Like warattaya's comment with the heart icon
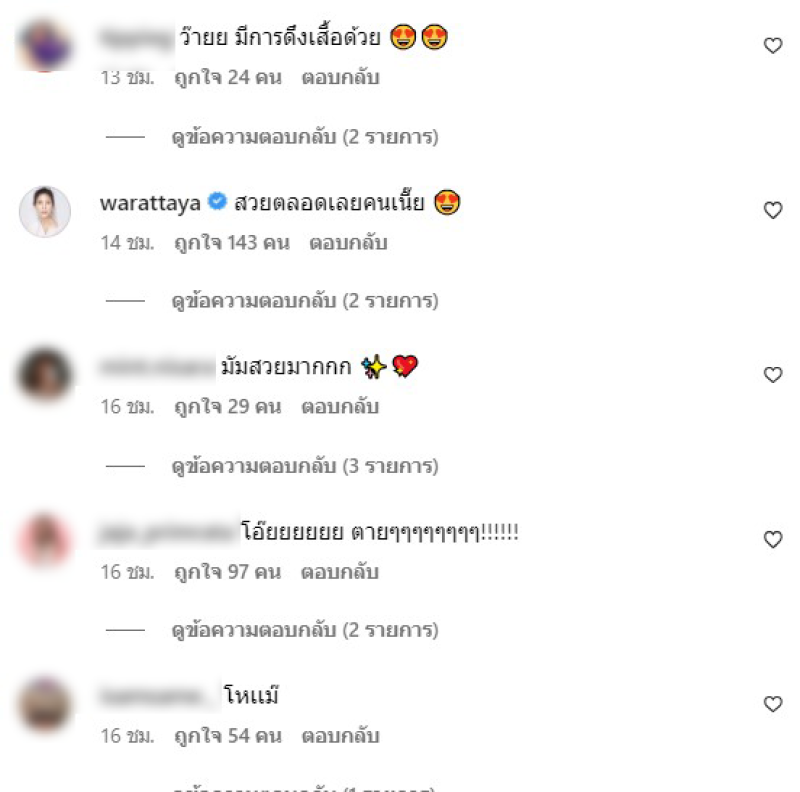 click(772, 210)
